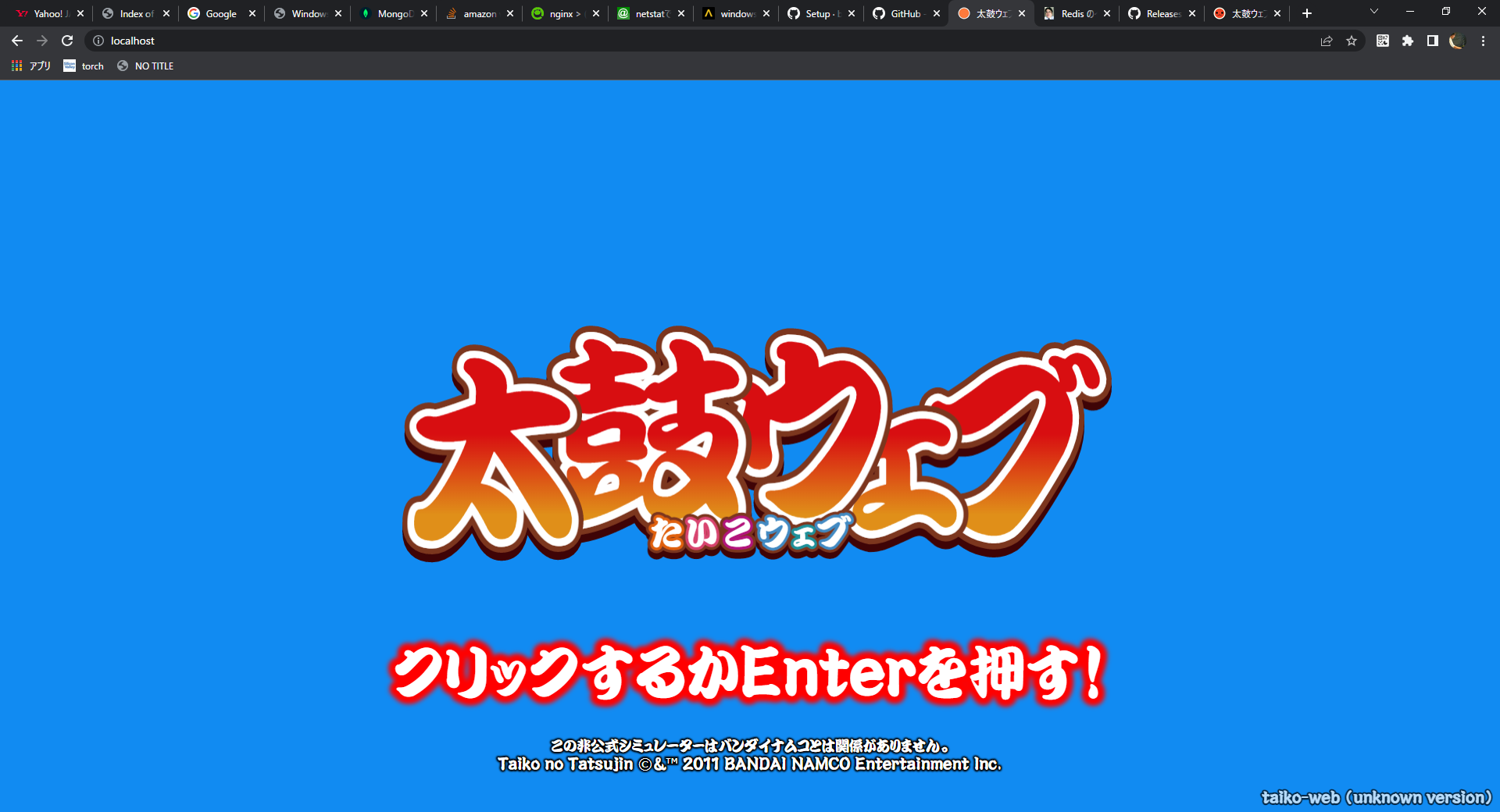The width and height of the screenshot is (1500, 812).
Task: Share this page via the share icon
Action: (1327, 41)
